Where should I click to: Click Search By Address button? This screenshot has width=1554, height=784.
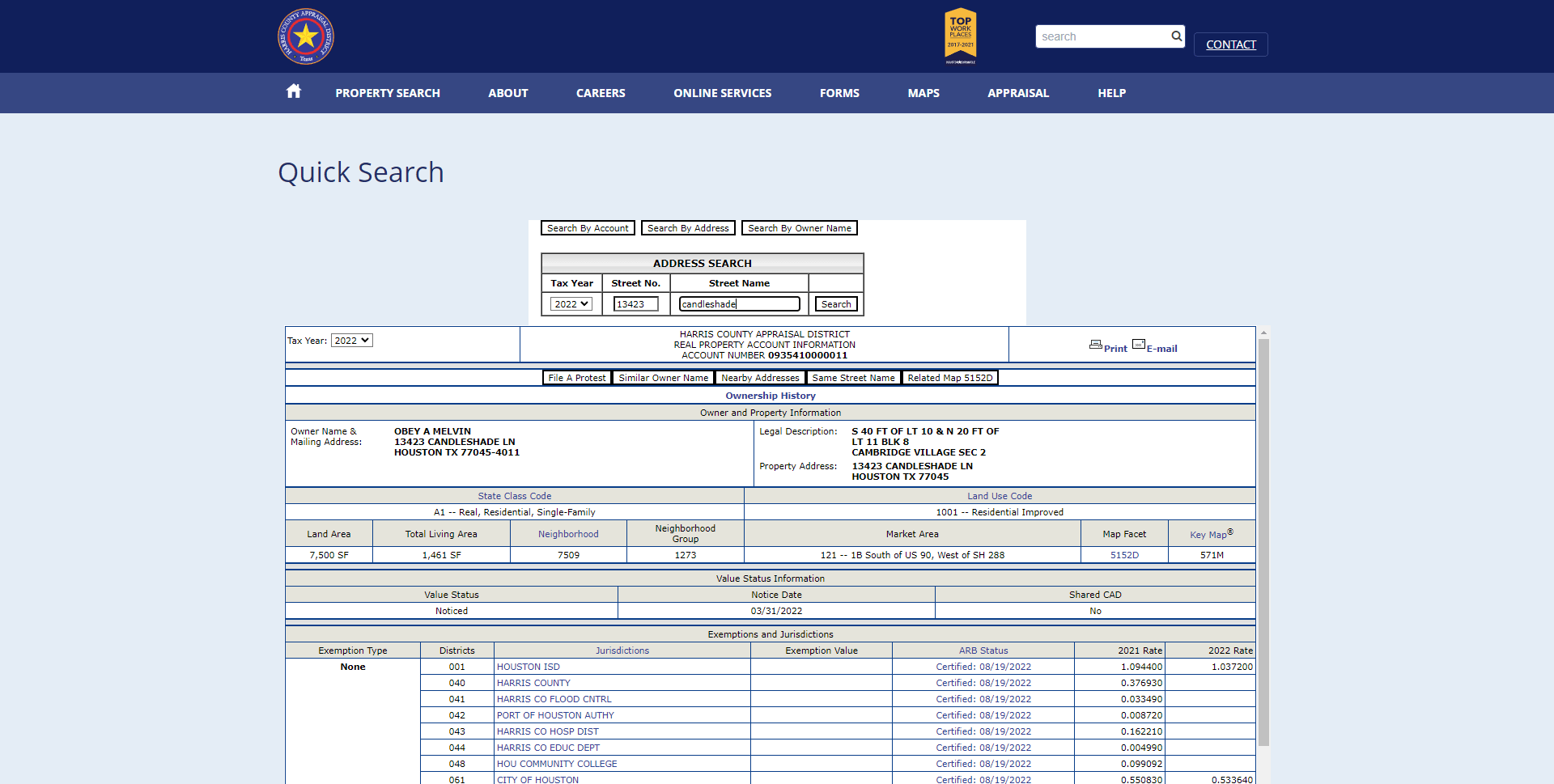click(x=688, y=228)
